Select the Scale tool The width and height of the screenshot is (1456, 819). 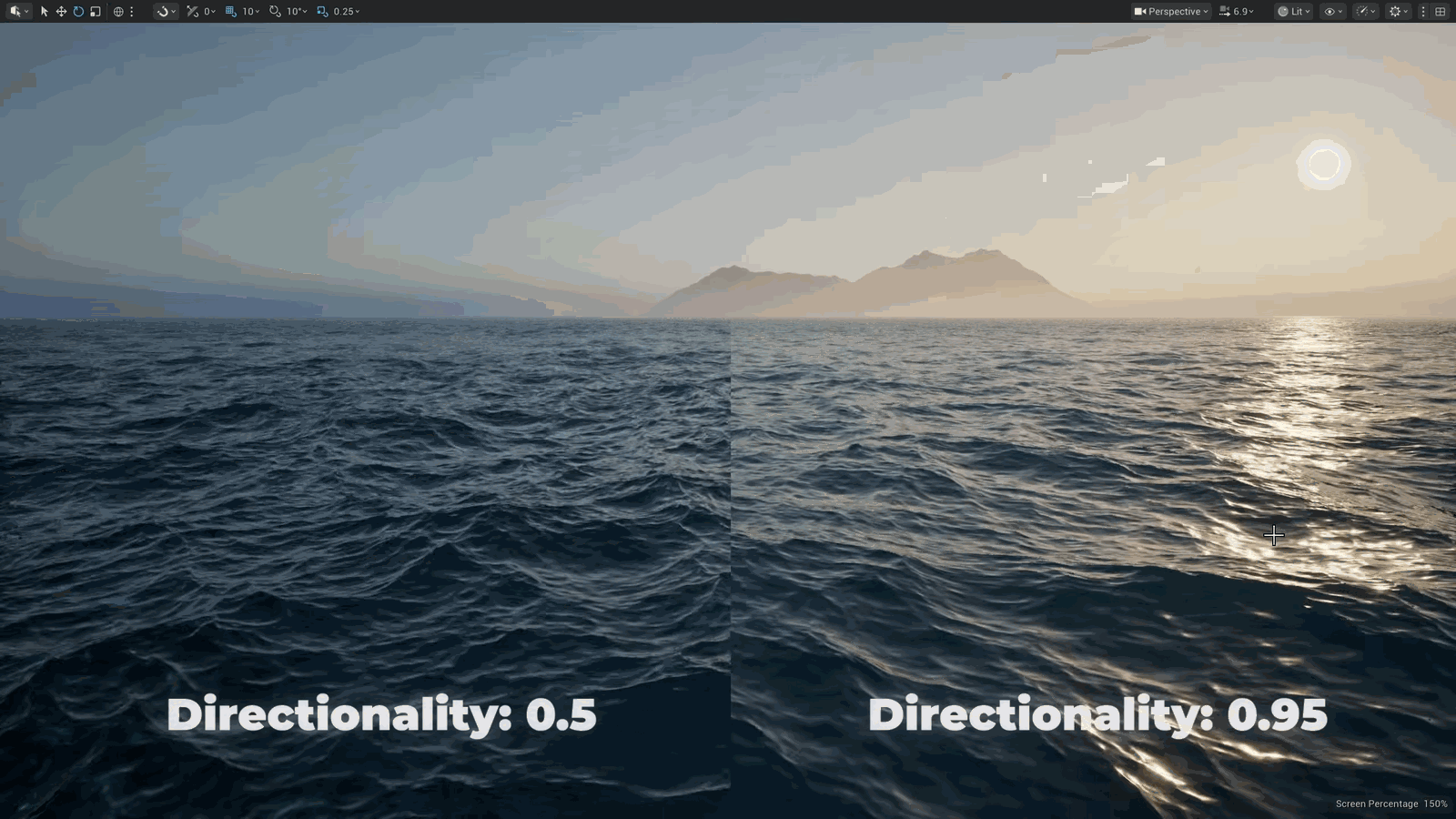(96, 12)
